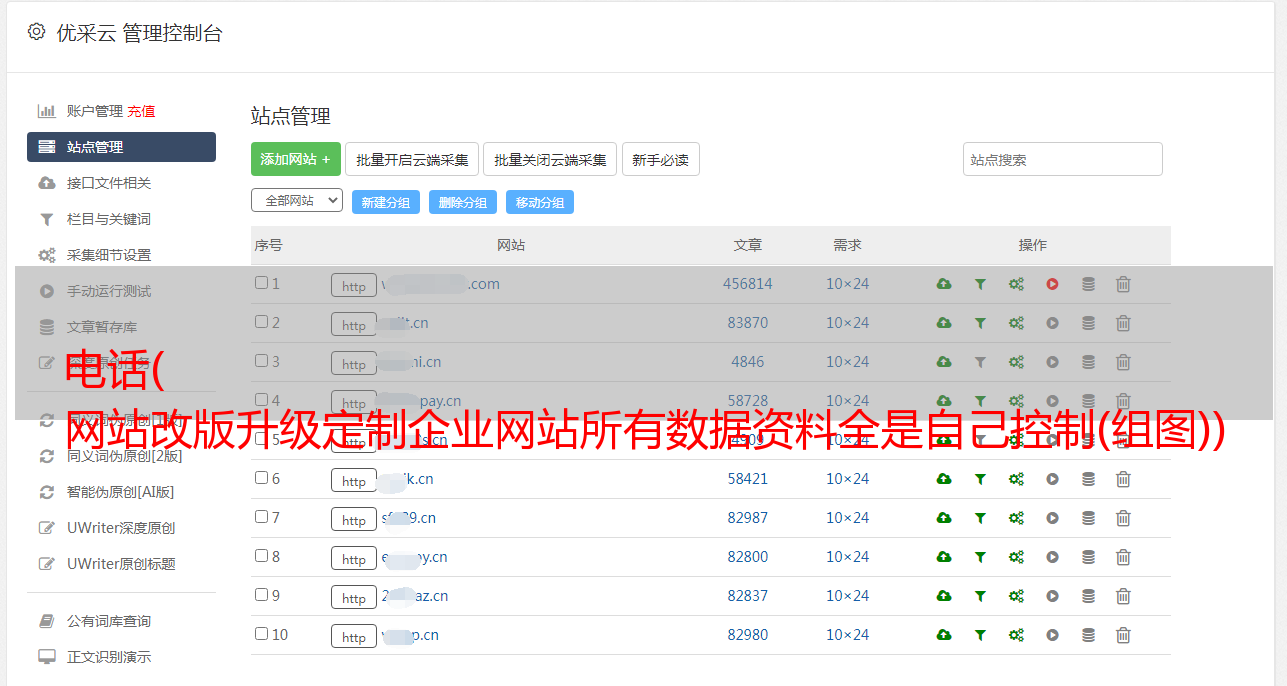Tick the checkbox for site row 3
Viewport: 1287px width, 686px height.
coord(261,361)
